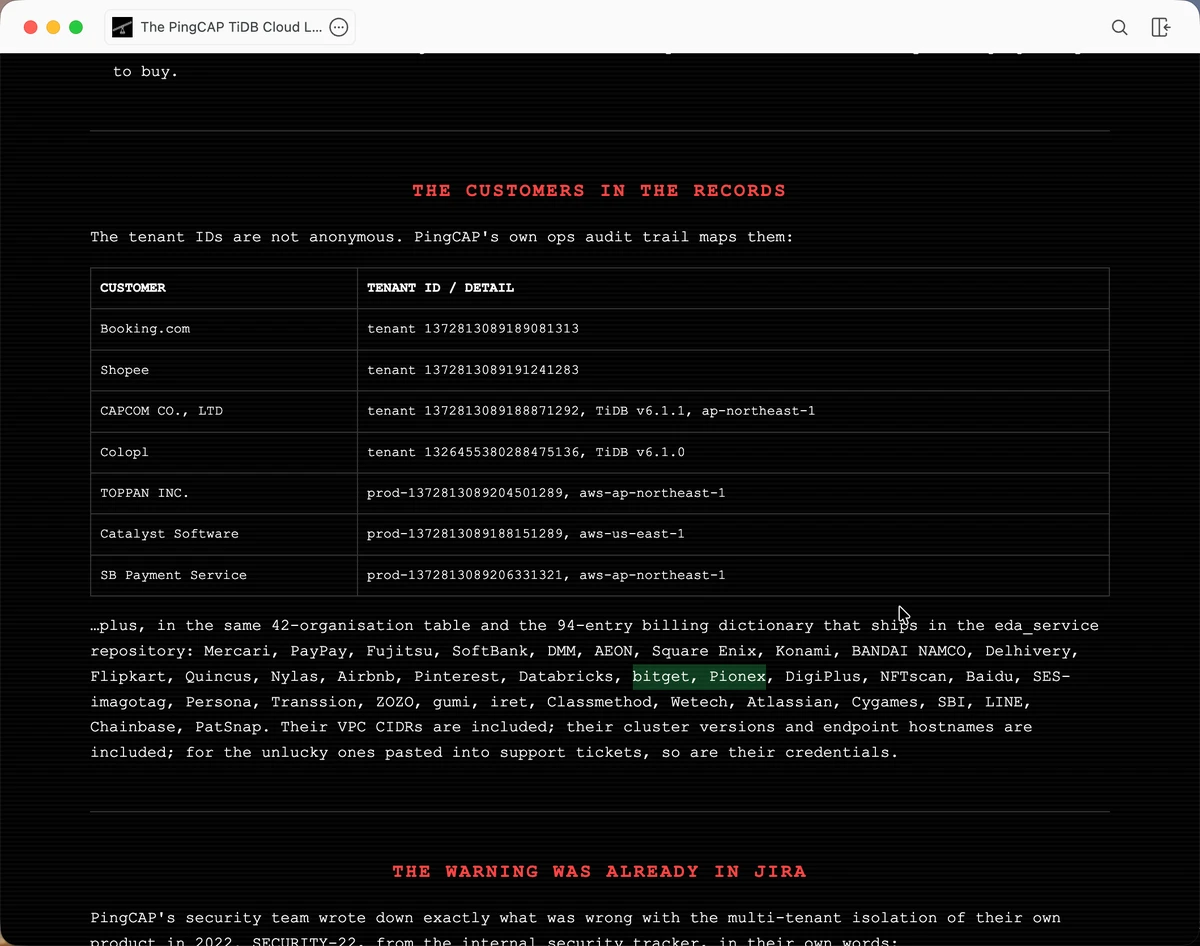Minimize the window with the yellow button

coord(53,27)
